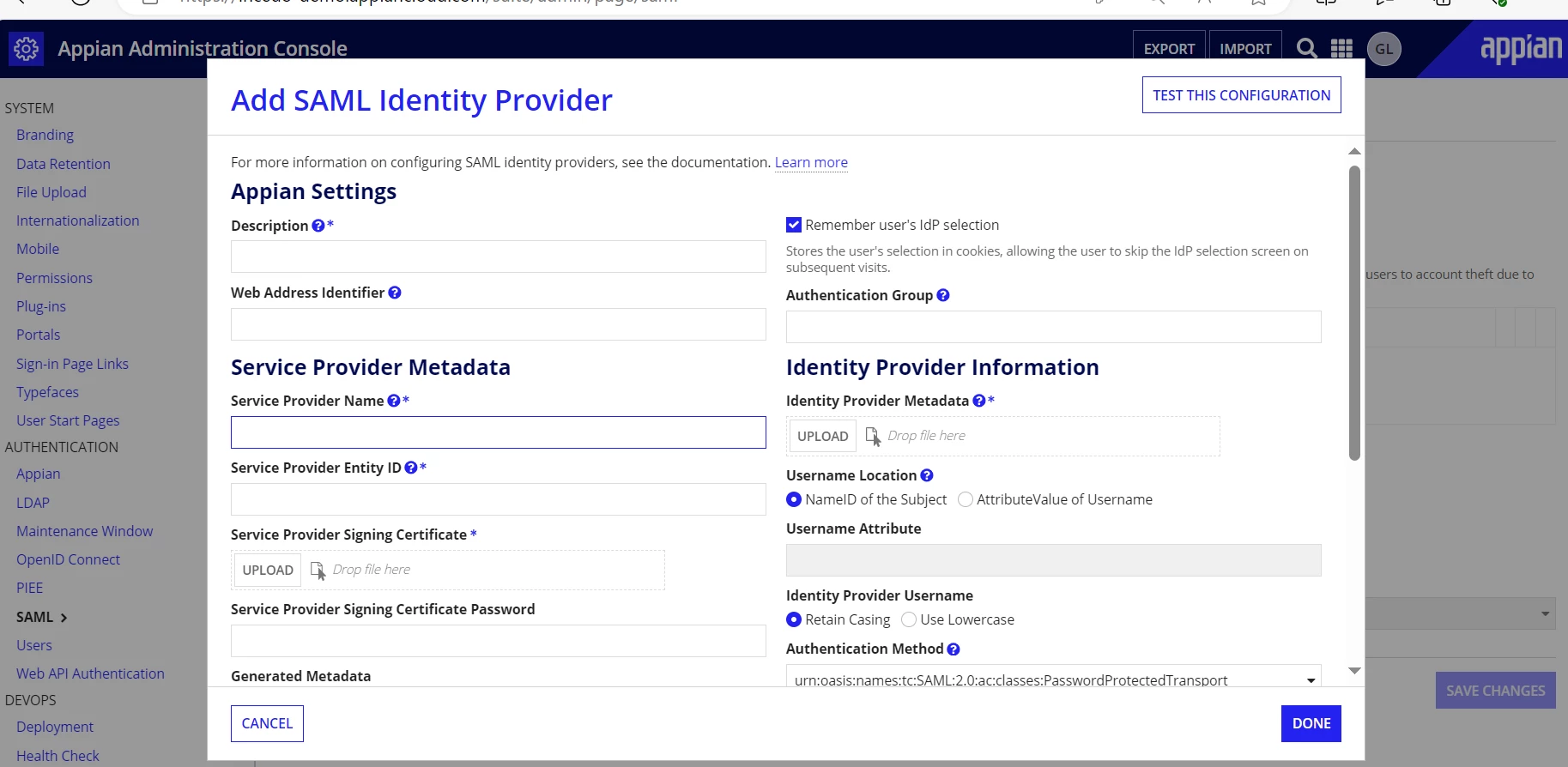
Task: Click the Administration Console gear icon
Action: coord(26,49)
